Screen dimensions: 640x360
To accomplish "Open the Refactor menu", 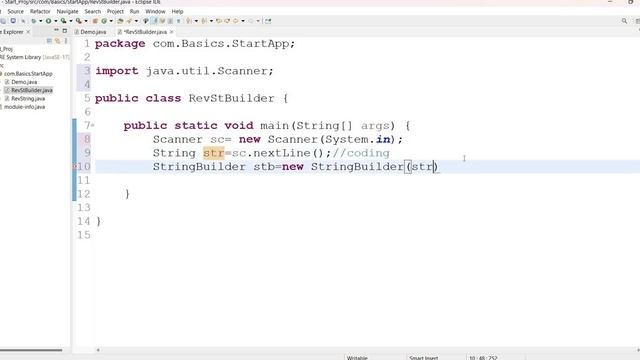I will (x=40, y=11).
